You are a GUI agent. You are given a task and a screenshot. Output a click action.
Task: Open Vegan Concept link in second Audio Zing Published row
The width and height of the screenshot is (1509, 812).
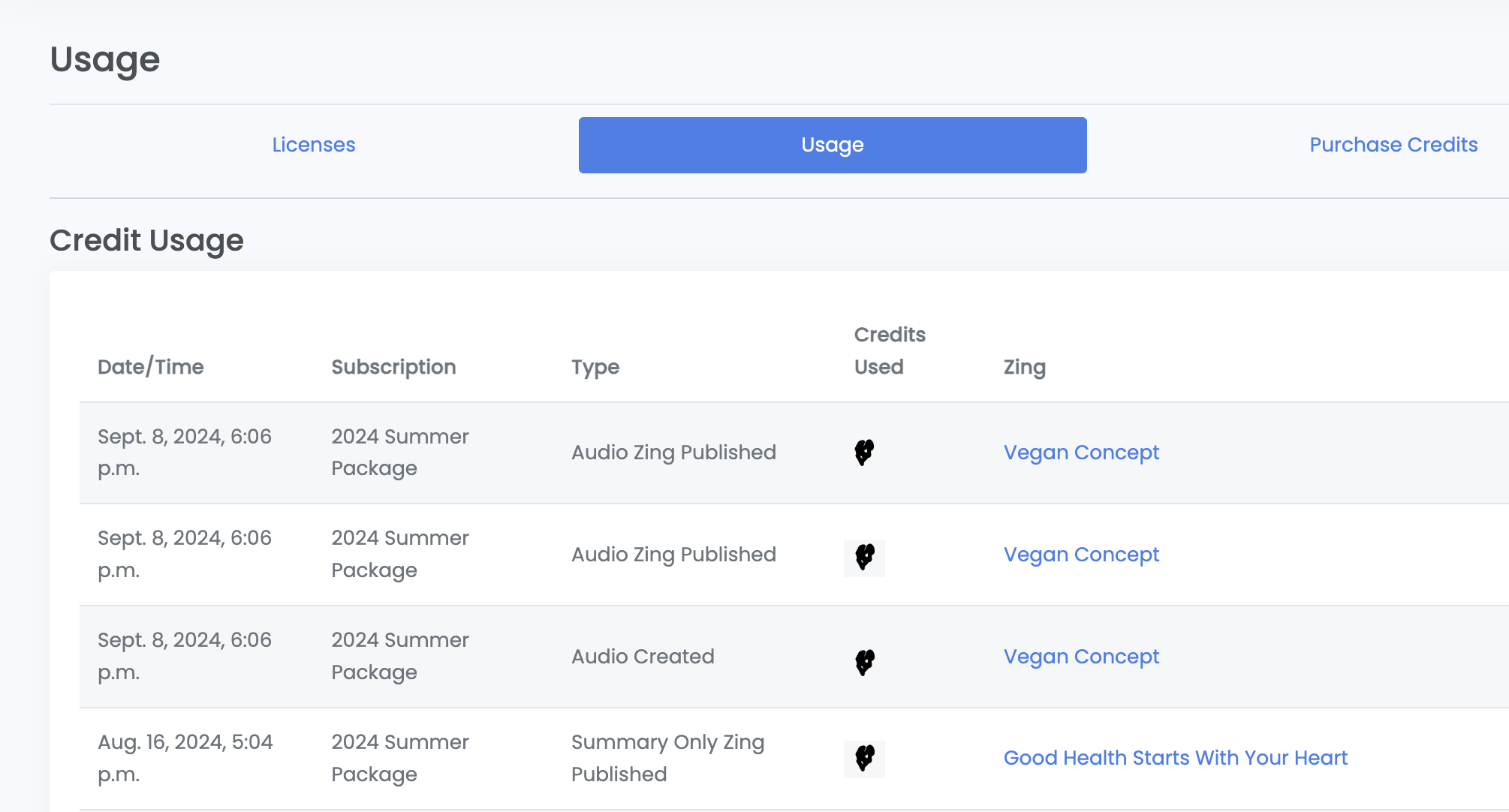[1081, 555]
